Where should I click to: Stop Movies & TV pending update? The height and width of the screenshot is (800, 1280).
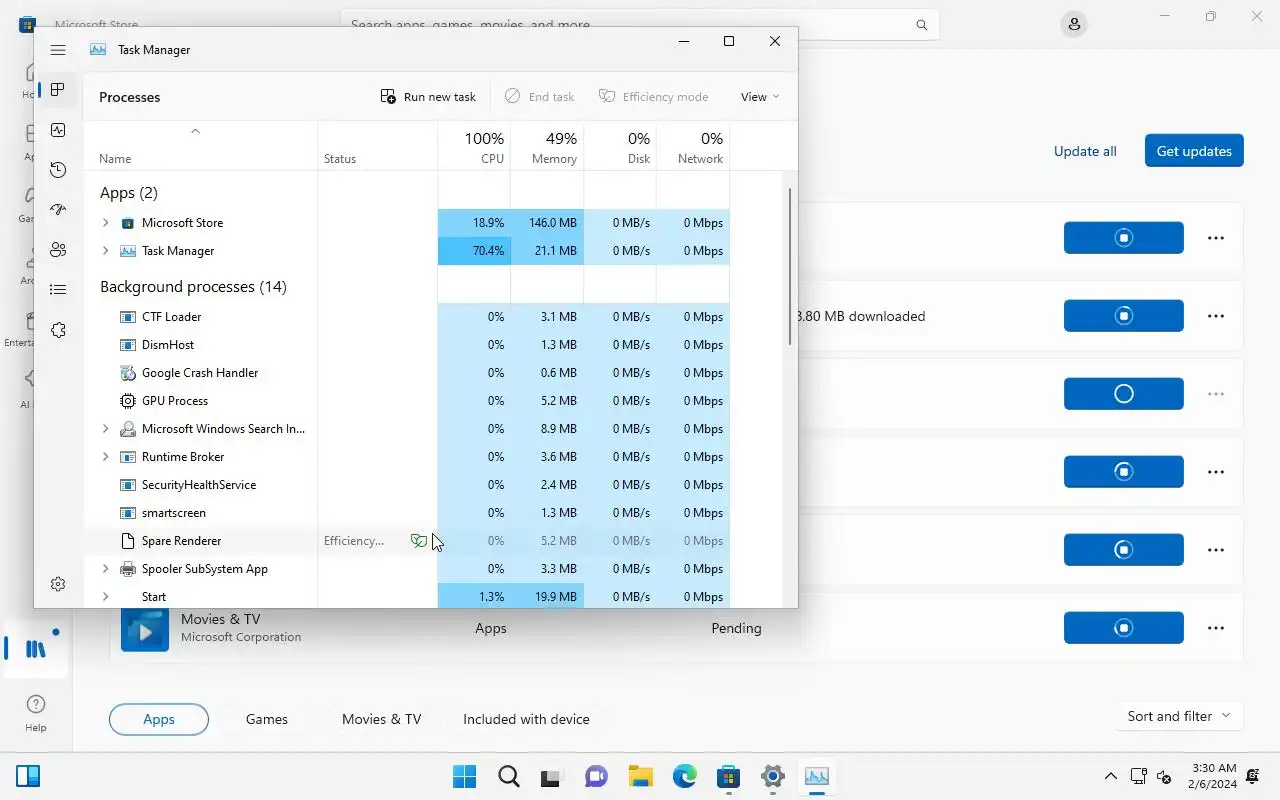[1124, 628]
